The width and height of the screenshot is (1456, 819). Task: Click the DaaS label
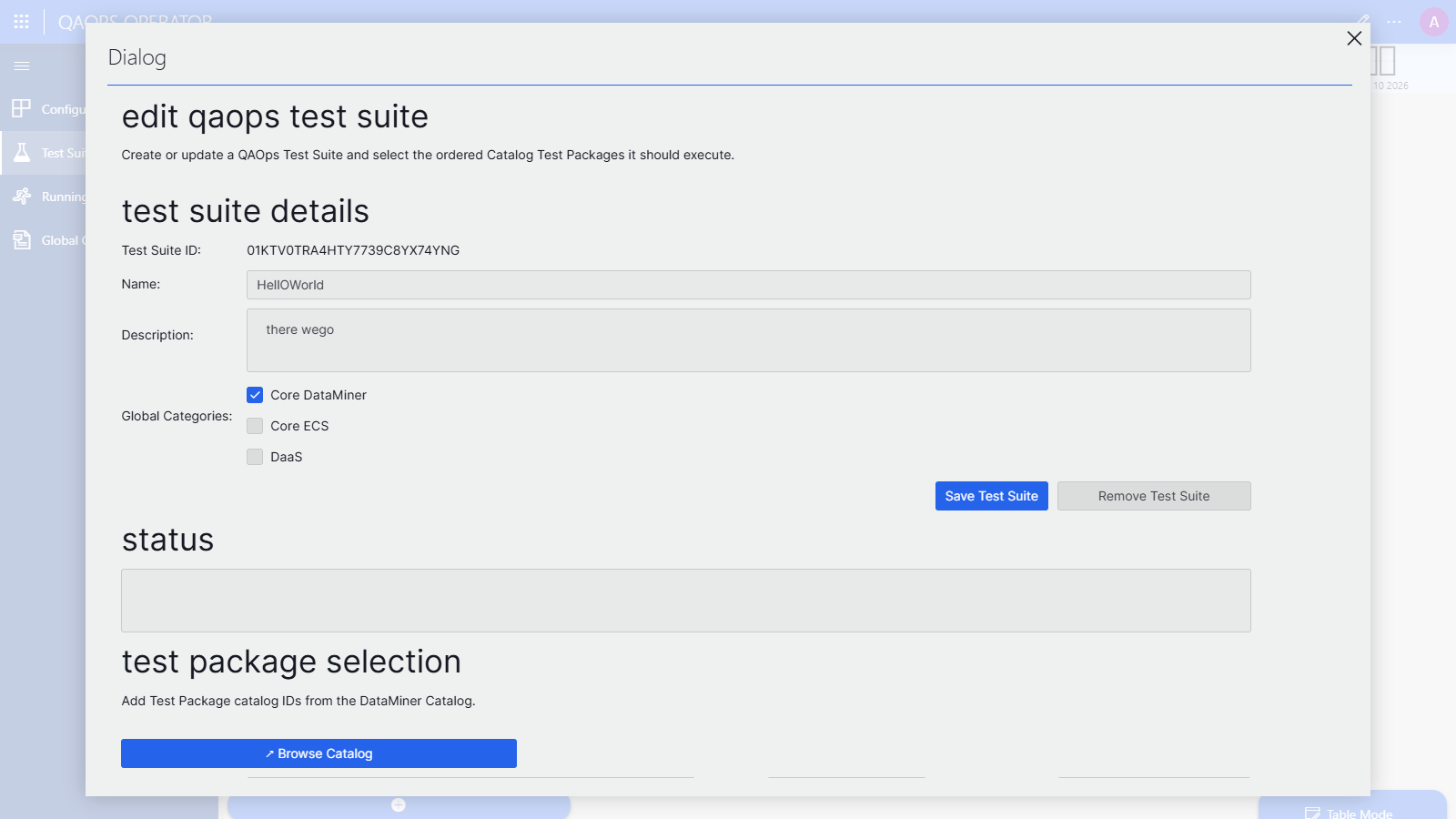286,457
